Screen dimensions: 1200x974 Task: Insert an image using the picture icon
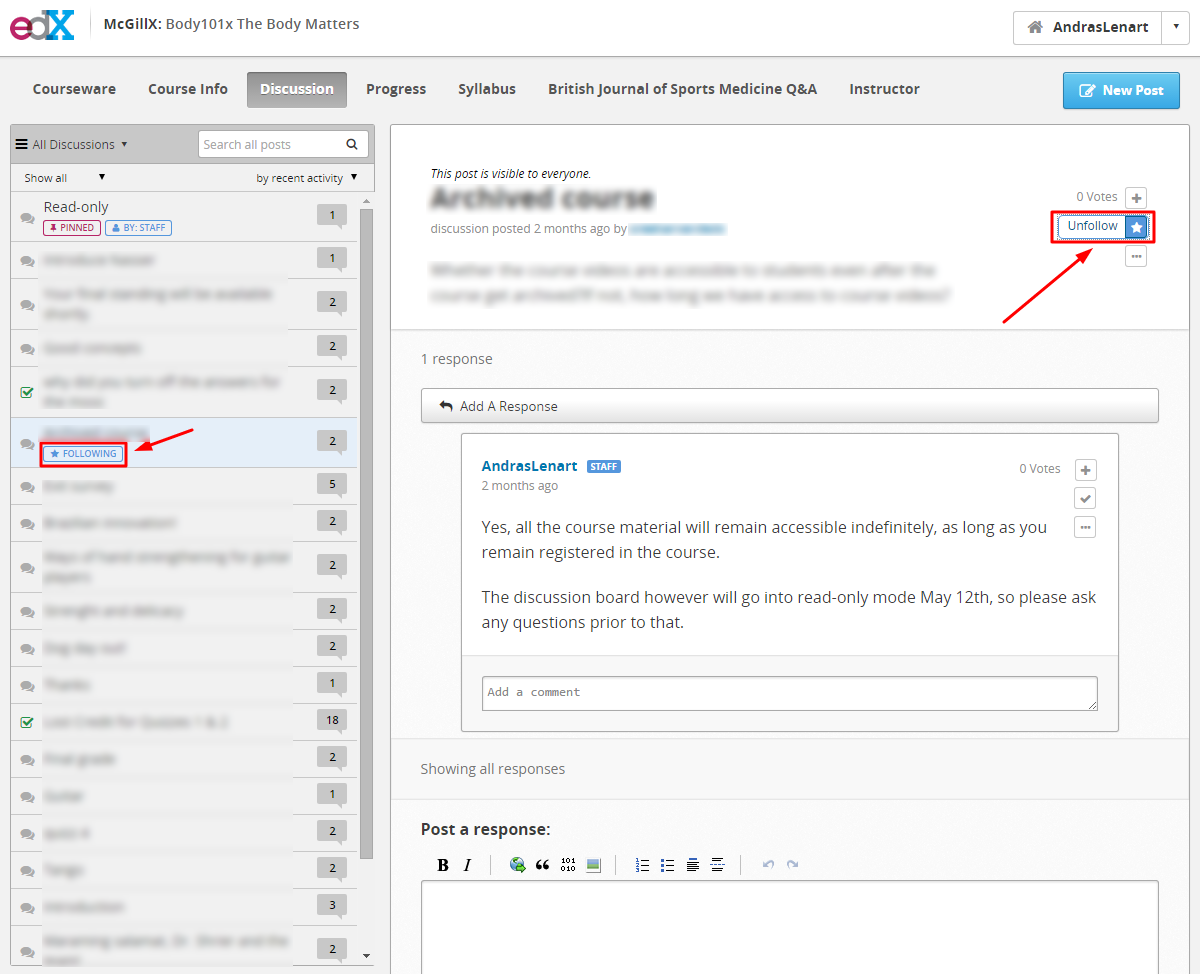(x=593, y=865)
